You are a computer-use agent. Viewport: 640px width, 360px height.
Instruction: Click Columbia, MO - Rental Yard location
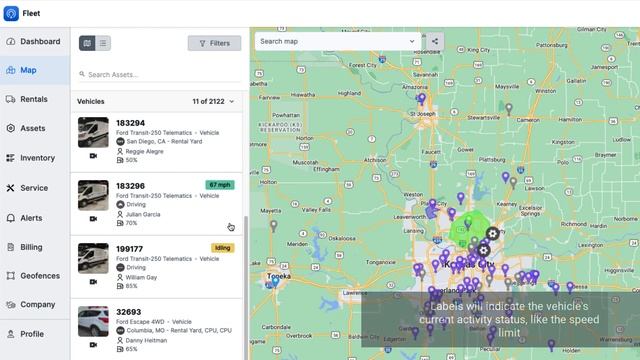tap(179, 331)
